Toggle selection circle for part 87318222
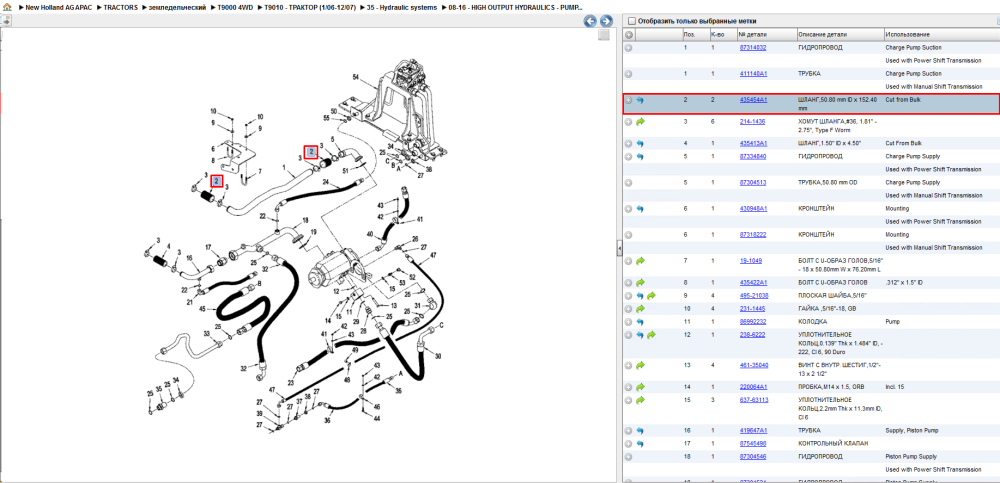Image resolution: width=1000 pixels, height=483 pixels. tap(629, 235)
